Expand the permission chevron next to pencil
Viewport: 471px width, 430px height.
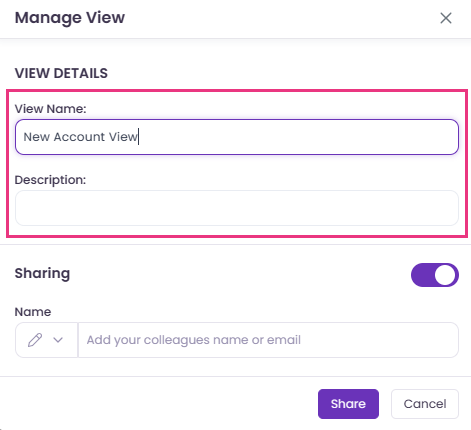(58, 340)
